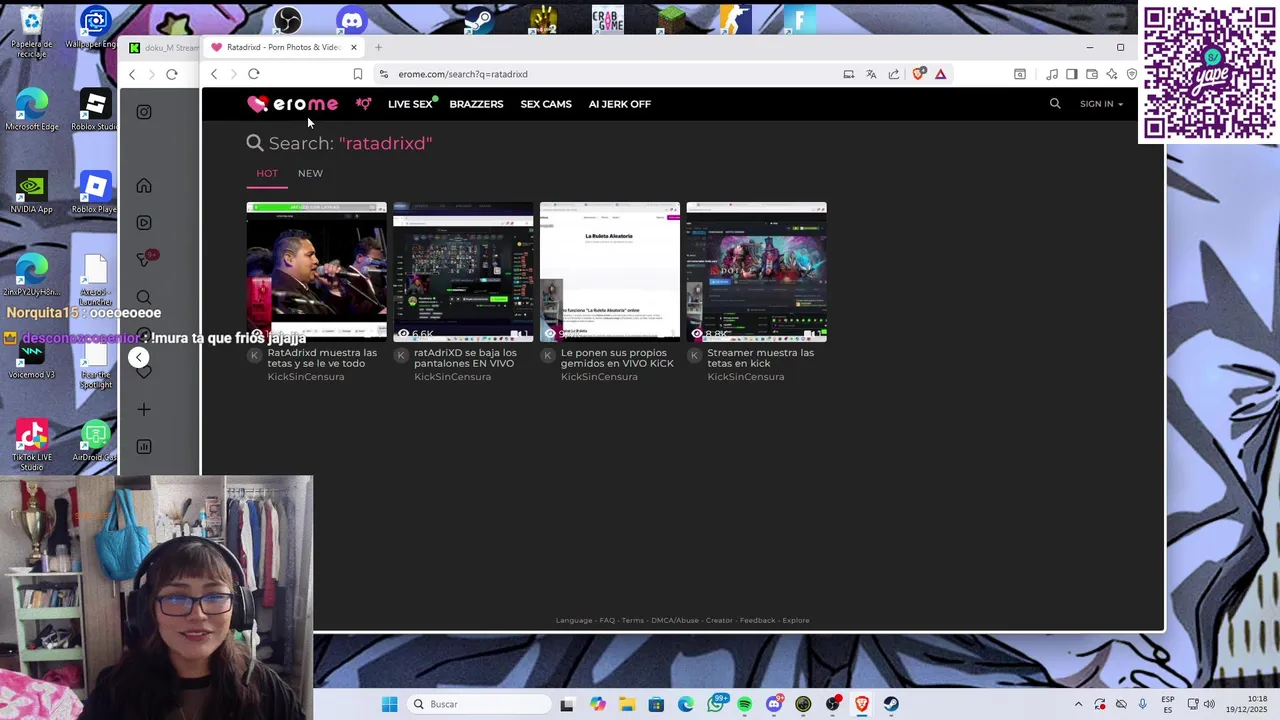The height and width of the screenshot is (720, 1280).
Task: Open the BRAZZERS menu link
Action: click(x=476, y=104)
